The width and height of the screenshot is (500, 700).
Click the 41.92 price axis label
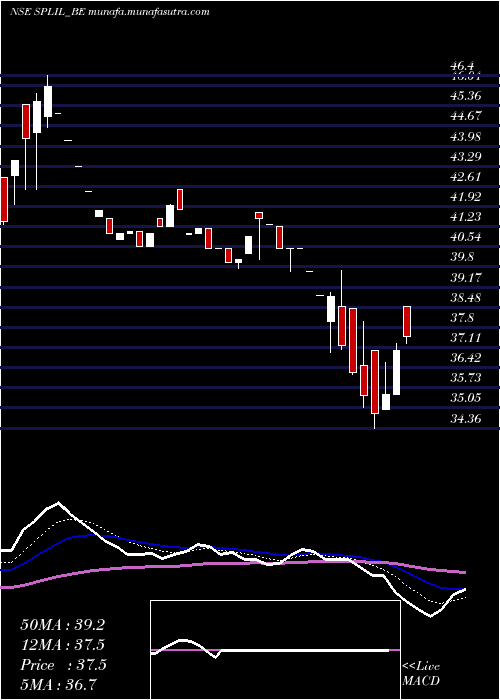(466, 196)
